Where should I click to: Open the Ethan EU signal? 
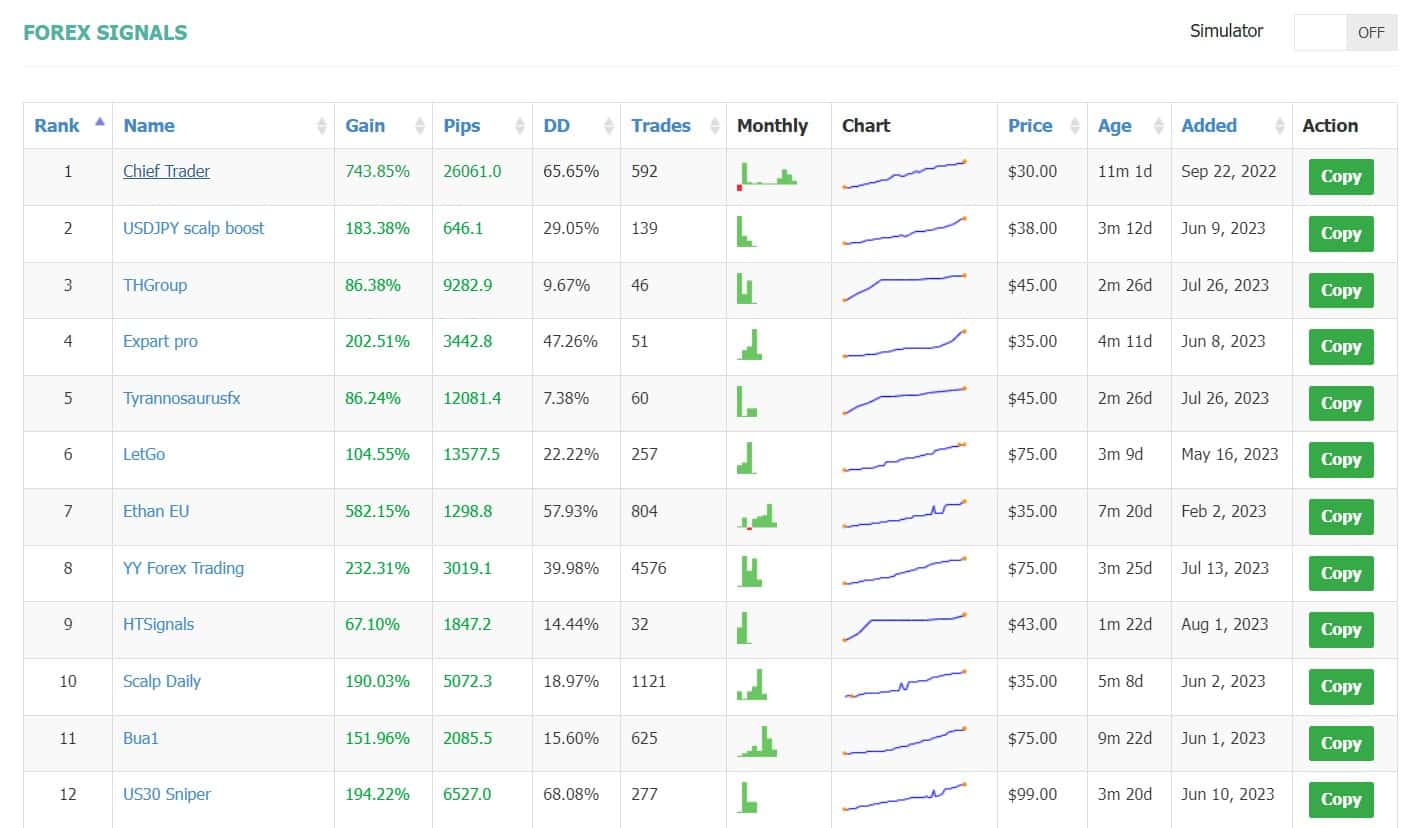(x=156, y=511)
